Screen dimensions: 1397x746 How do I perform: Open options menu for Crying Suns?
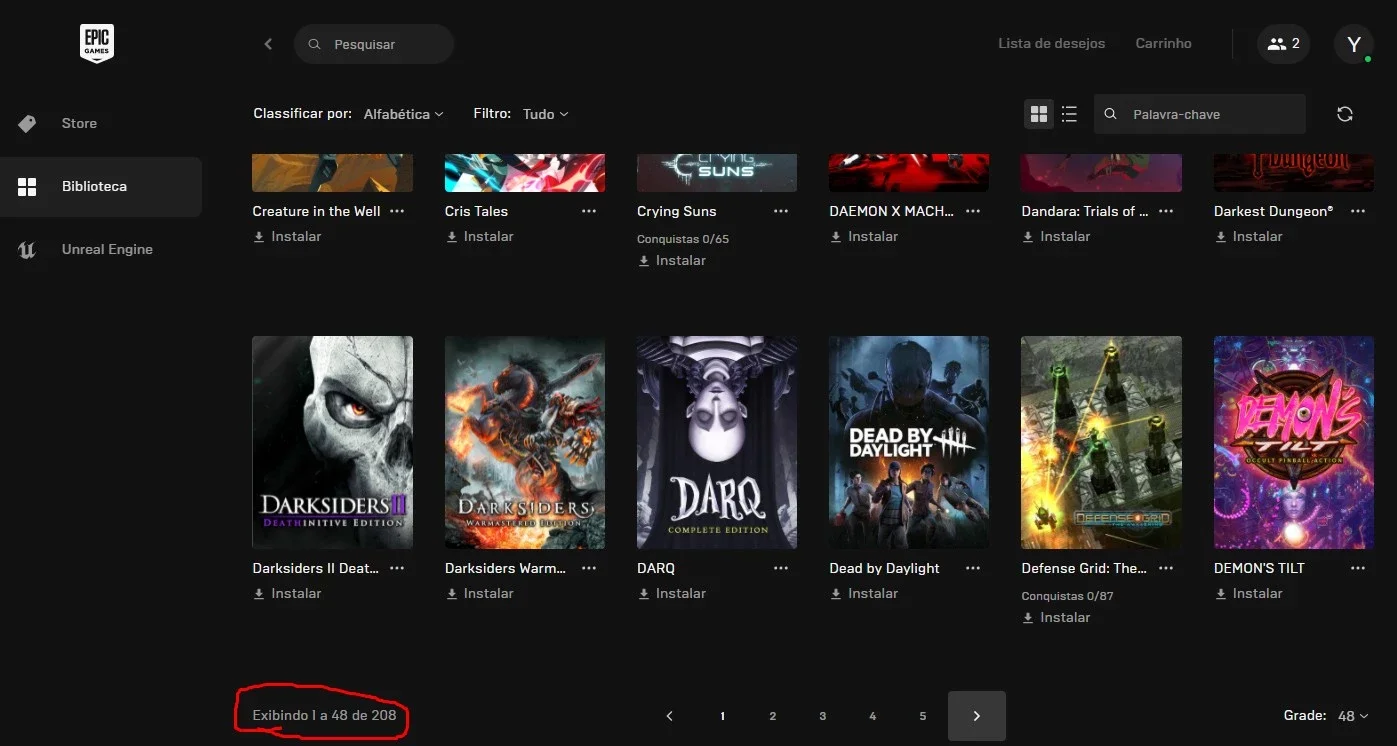pos(781,211)
